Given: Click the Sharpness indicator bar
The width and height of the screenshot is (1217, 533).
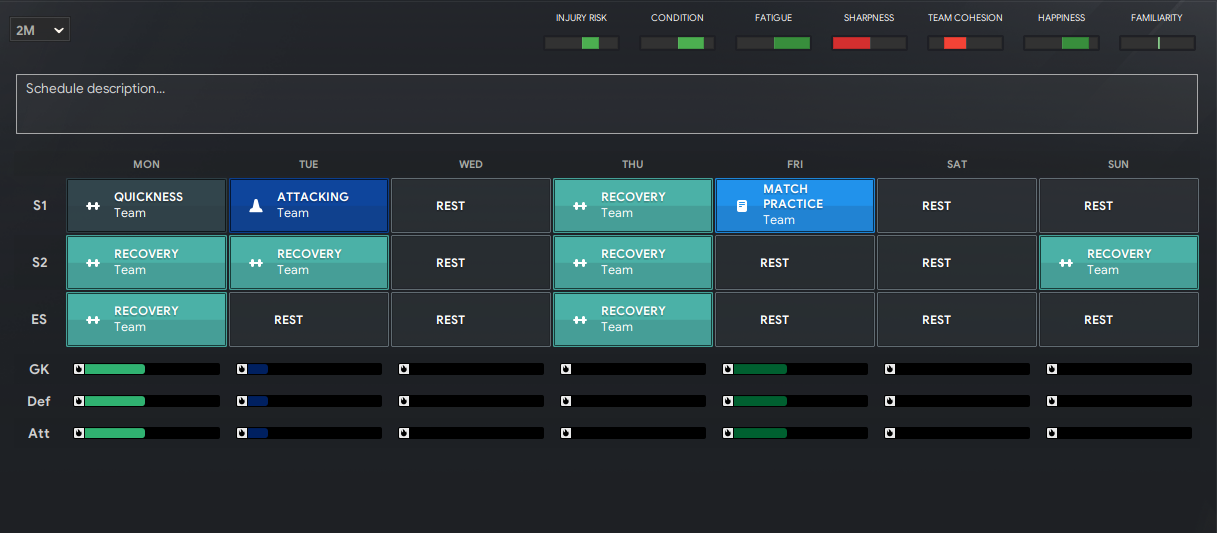Looking at the screenshot, I should point(870,43).
